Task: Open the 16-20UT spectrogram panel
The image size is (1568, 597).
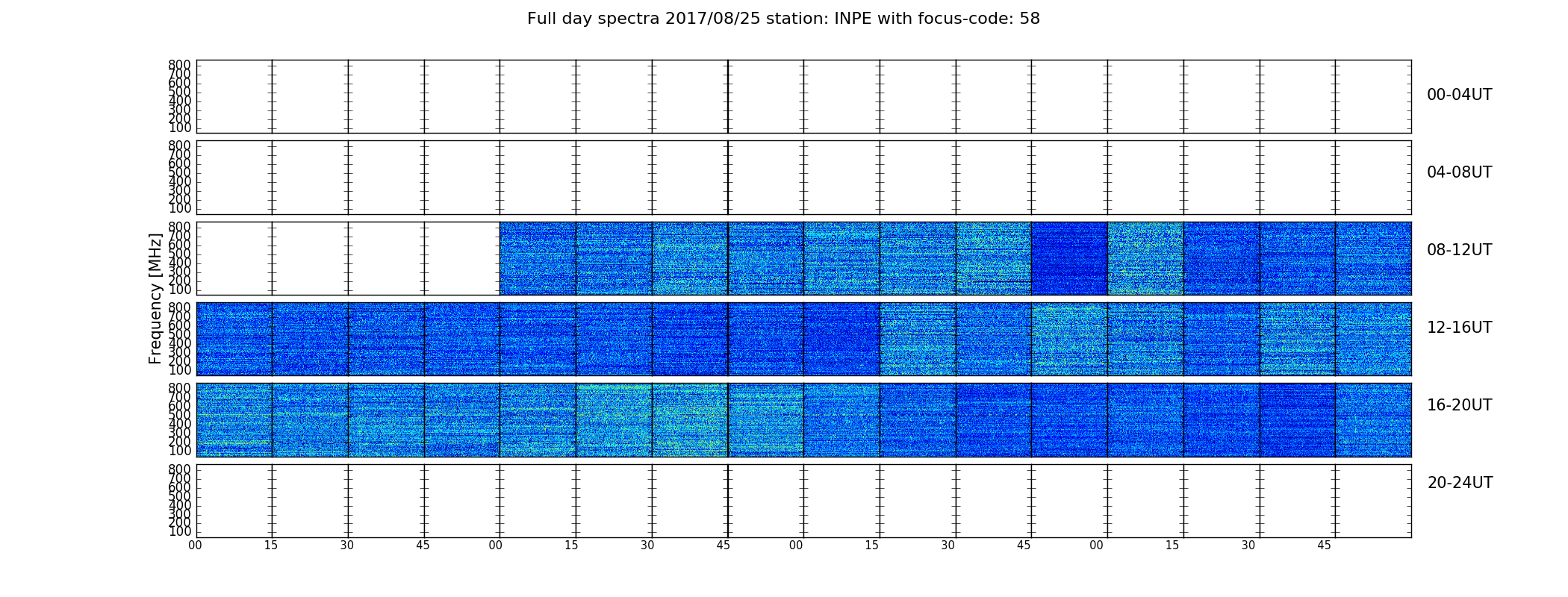Action: 803,420
